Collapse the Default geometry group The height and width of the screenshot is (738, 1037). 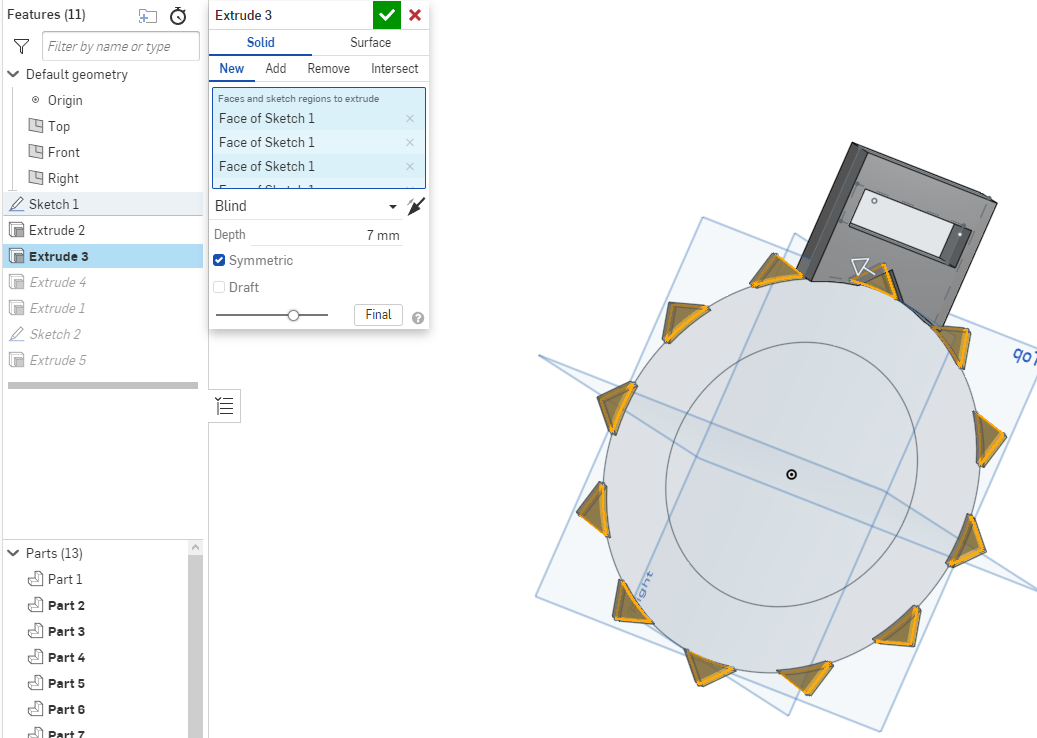coord(13,74)
